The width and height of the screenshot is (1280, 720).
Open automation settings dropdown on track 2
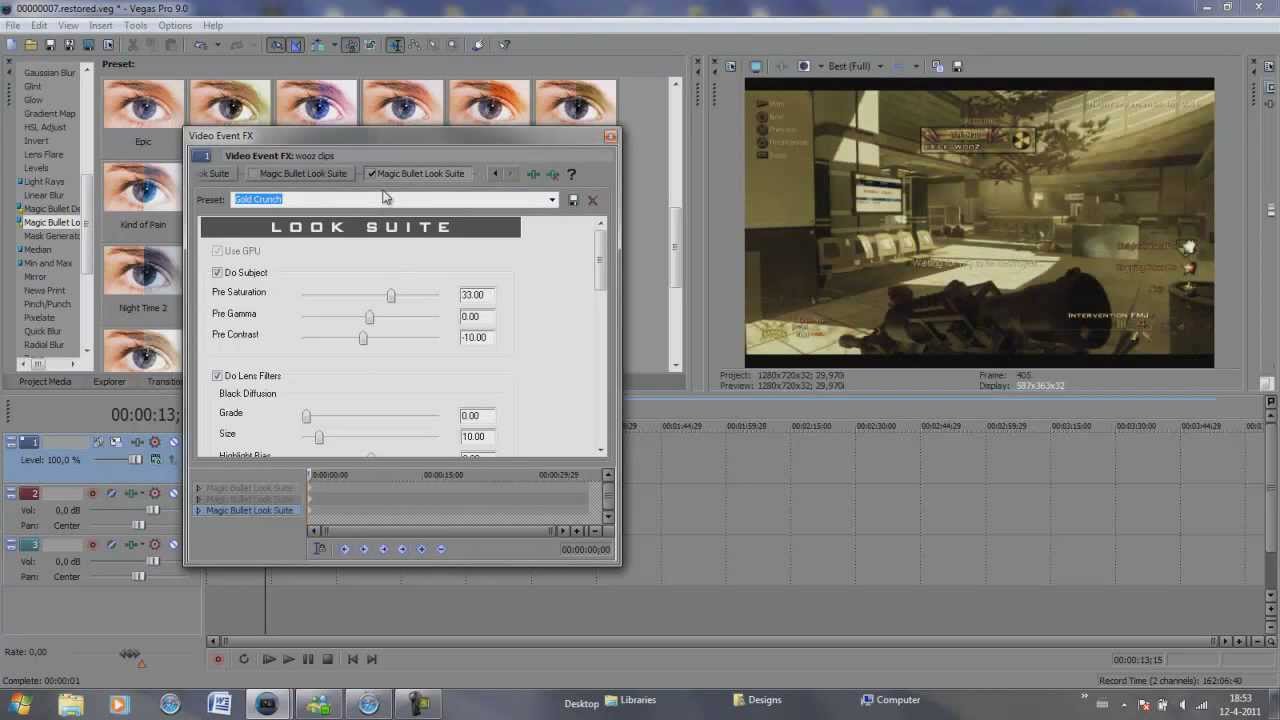pos(154,493)
